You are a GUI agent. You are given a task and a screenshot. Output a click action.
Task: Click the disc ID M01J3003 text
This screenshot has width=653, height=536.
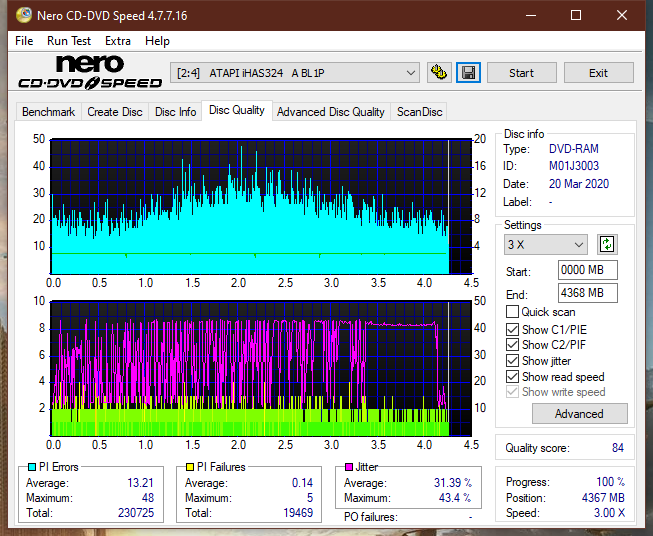573,166
